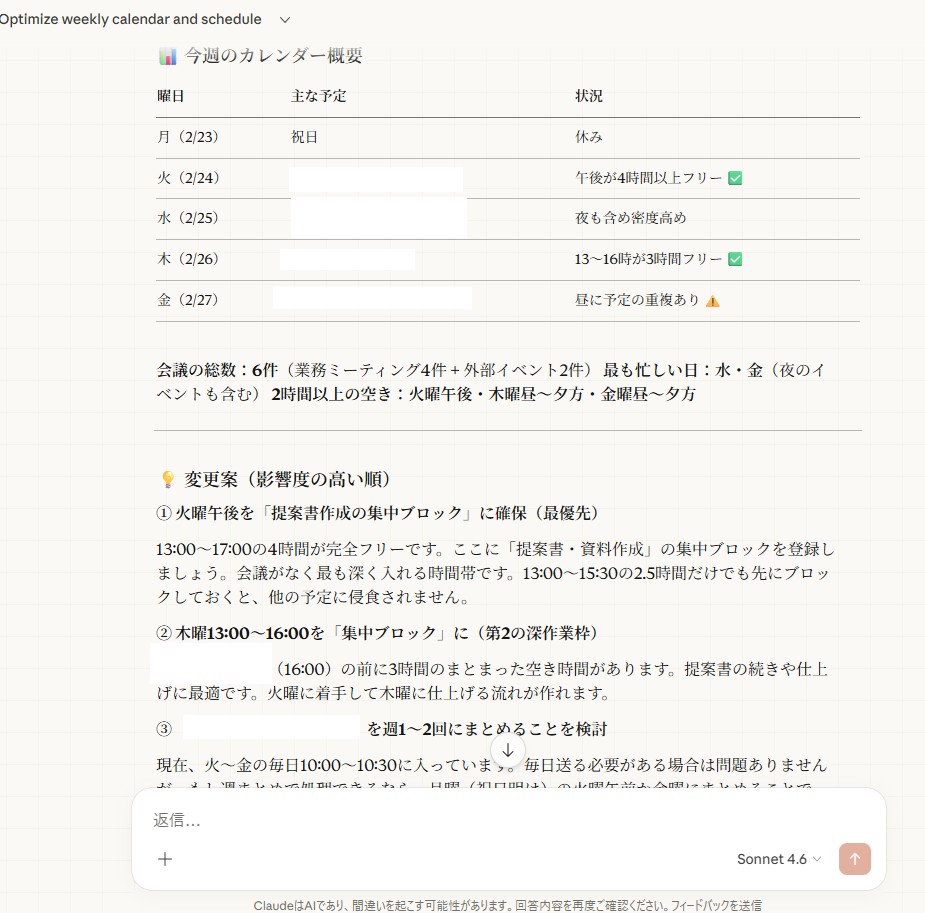Click the ③ 週1〜2回にまとめる heading
Image resolution: width=925 pixels, height=913 pixels.
[x=382, y=730]
